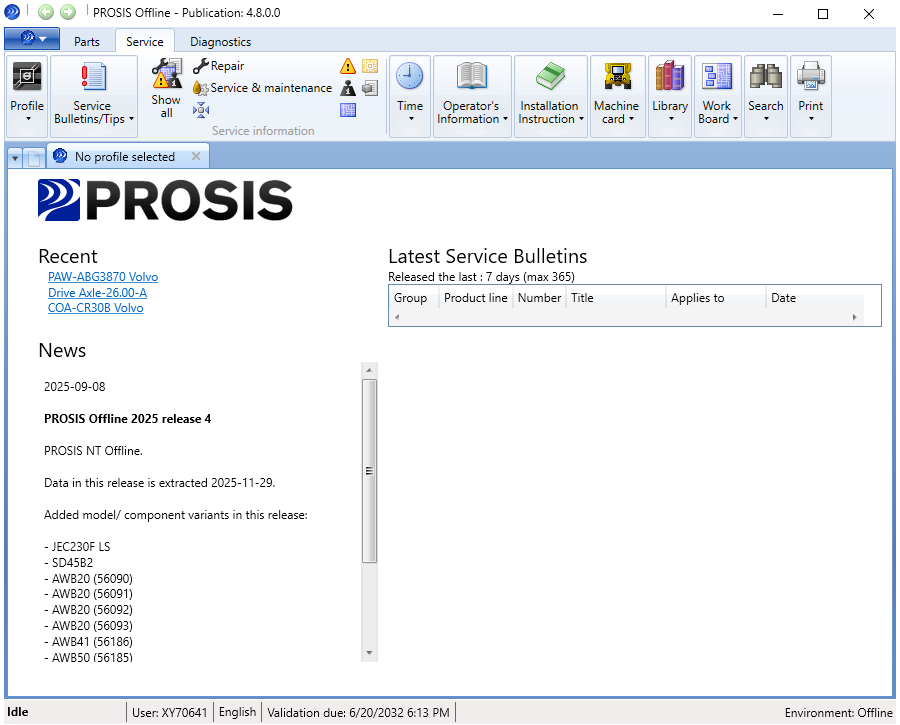Open the Repair wrench icon
Viewport: 900px width, 725px height.
coord(200,65)
